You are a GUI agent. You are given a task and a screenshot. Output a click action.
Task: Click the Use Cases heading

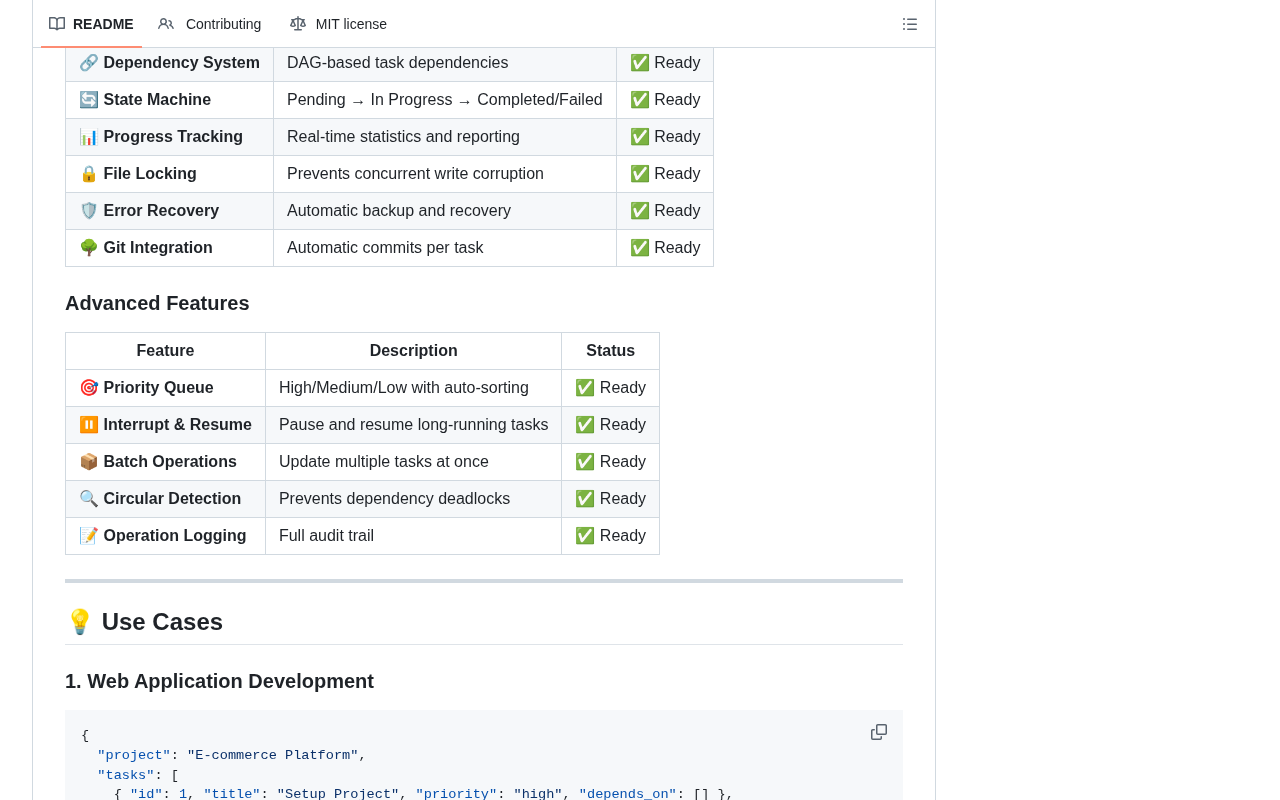pyautogui.click(x=162, y=622)
